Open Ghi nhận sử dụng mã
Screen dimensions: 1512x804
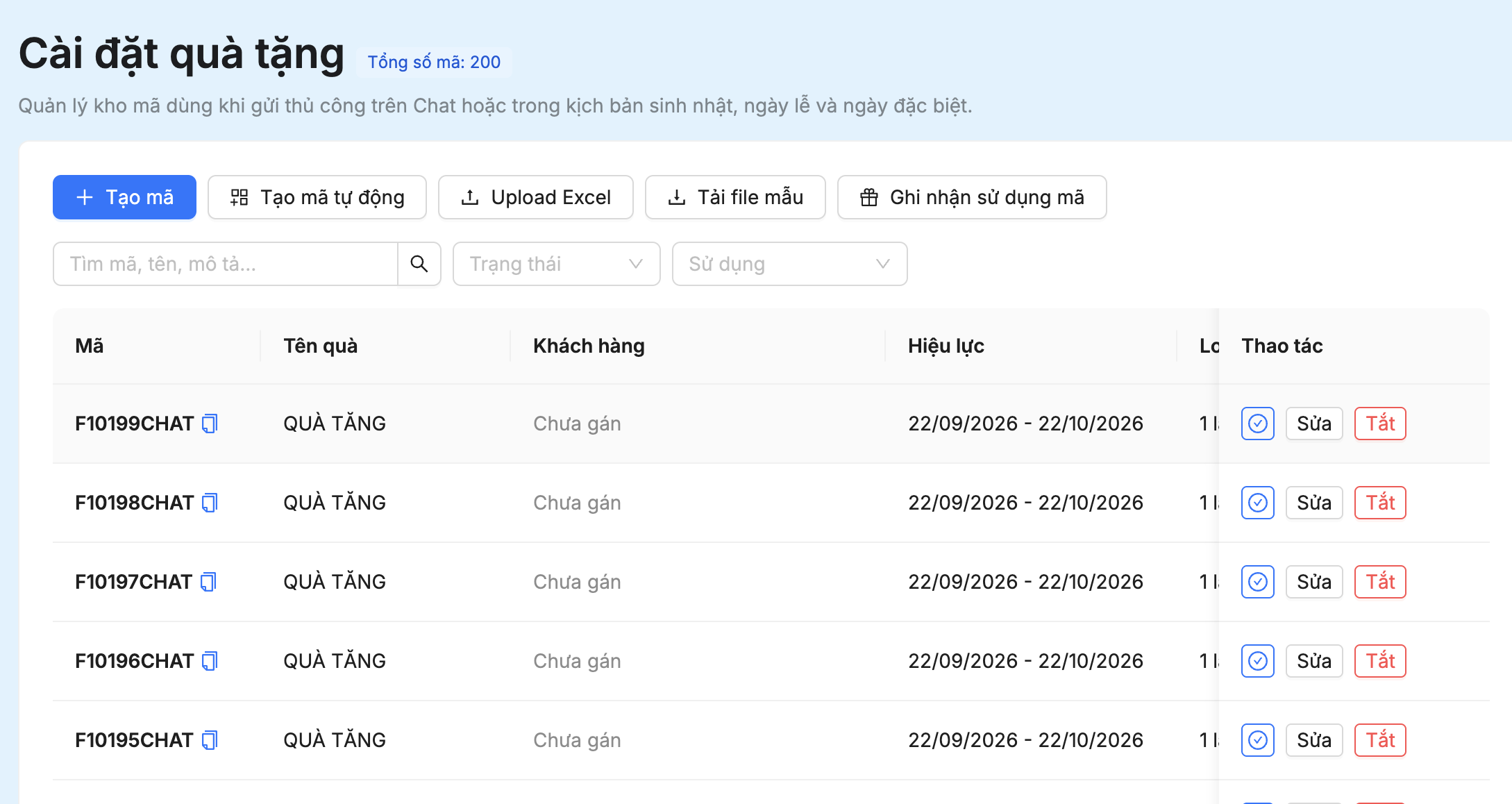(x=972, y=197)
